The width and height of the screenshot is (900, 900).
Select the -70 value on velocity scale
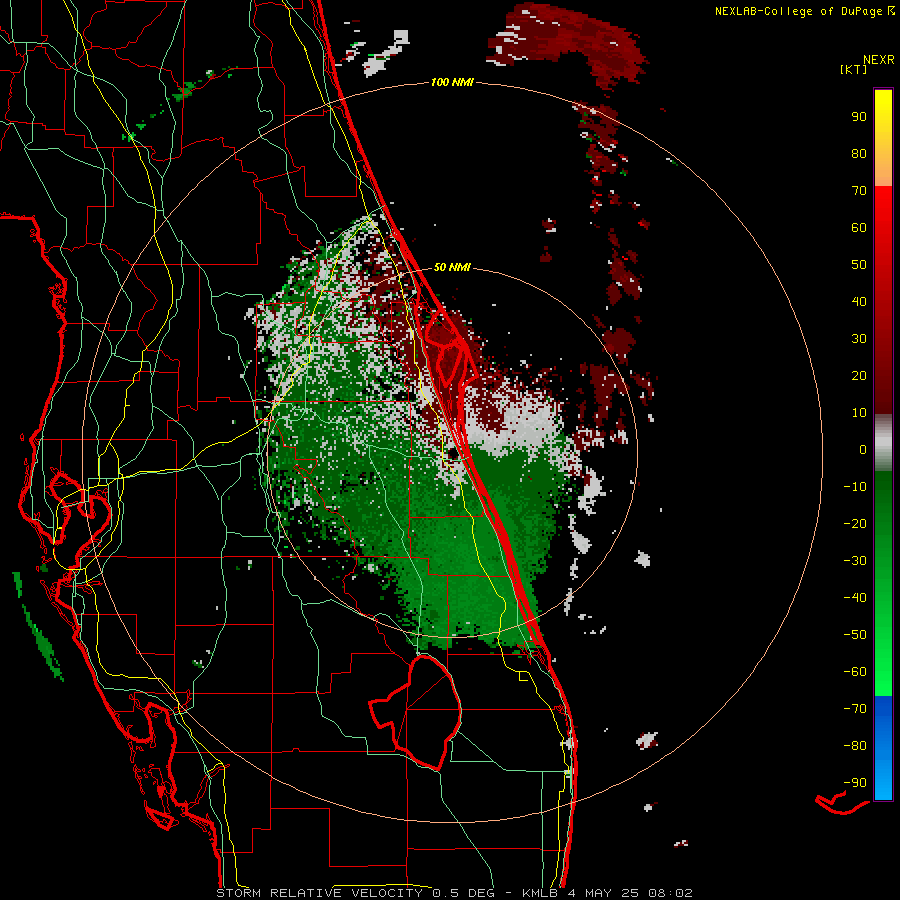[855, 709]
